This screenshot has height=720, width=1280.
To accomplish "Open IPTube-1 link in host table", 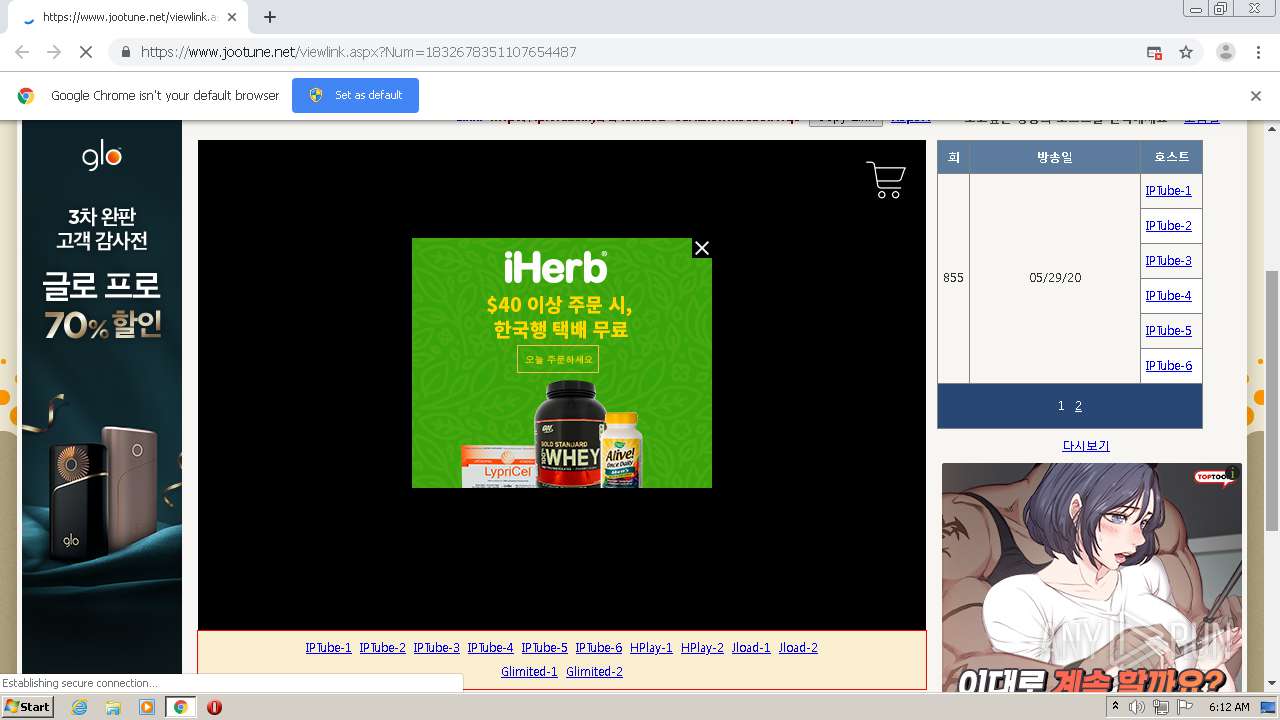I will [x=1168, y=191].
